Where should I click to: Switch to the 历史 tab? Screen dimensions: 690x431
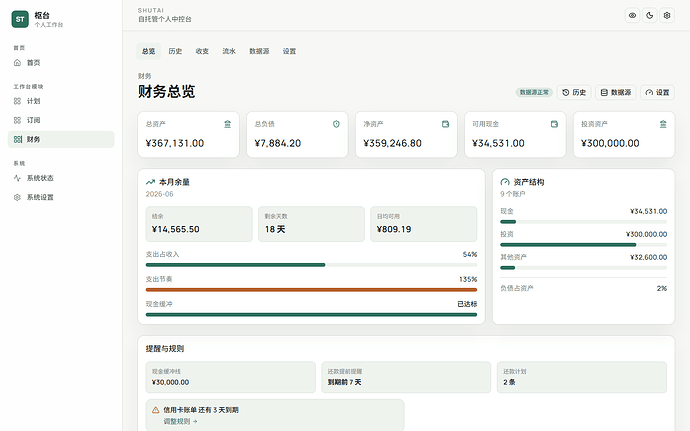[x=175, y=51]
